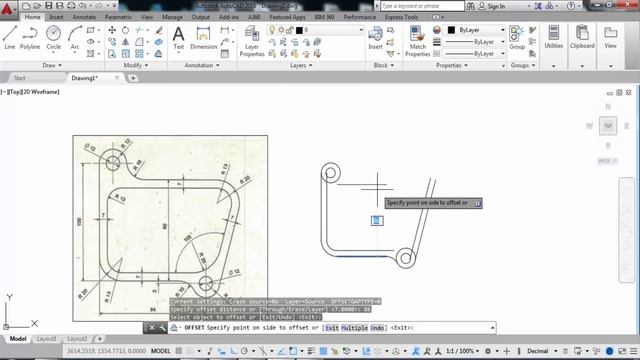
Task: Open the ByLayer color dropdown
Action: (x=502, y=30)
